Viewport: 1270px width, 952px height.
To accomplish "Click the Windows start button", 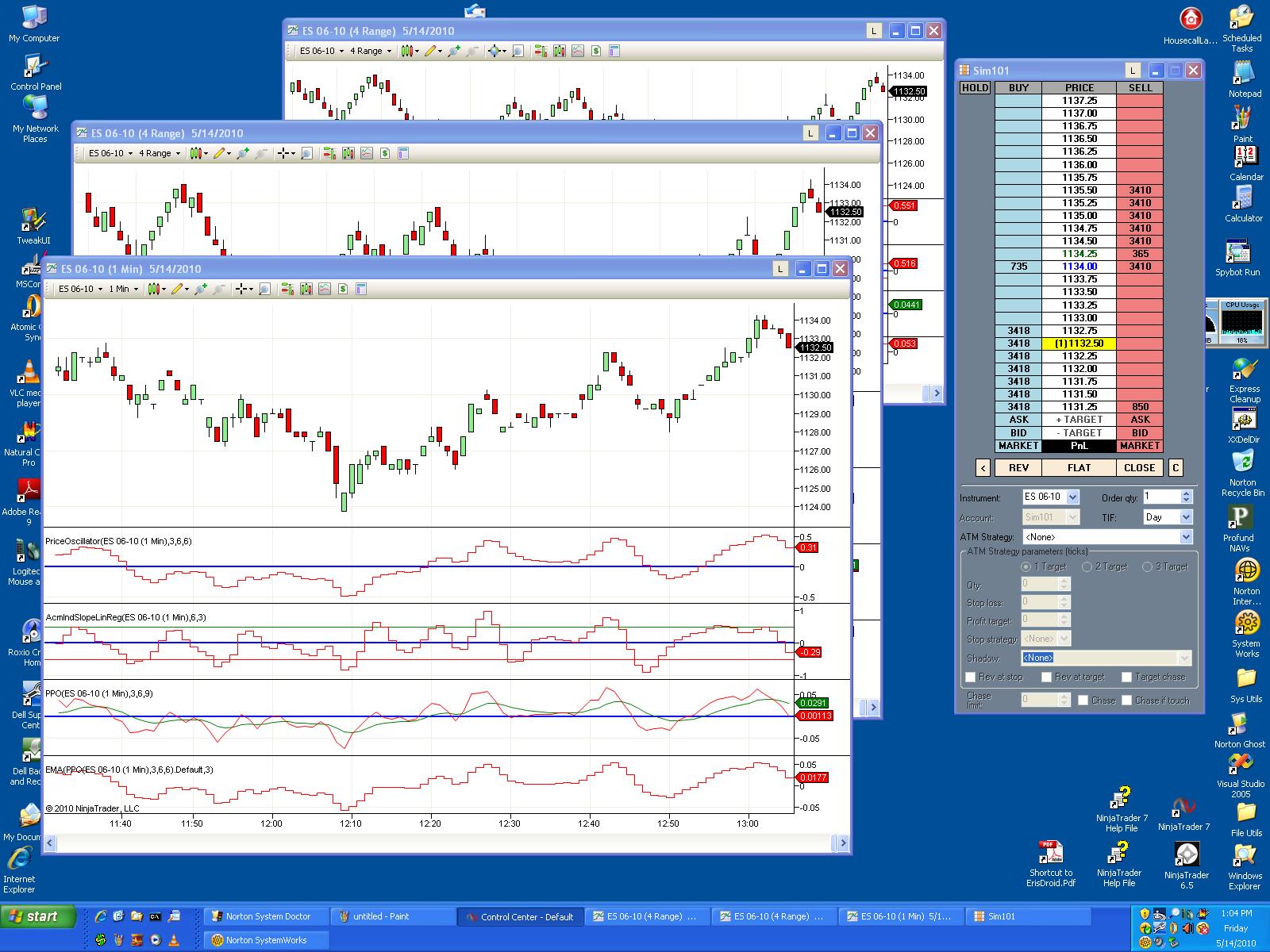I will pos(40,917).
